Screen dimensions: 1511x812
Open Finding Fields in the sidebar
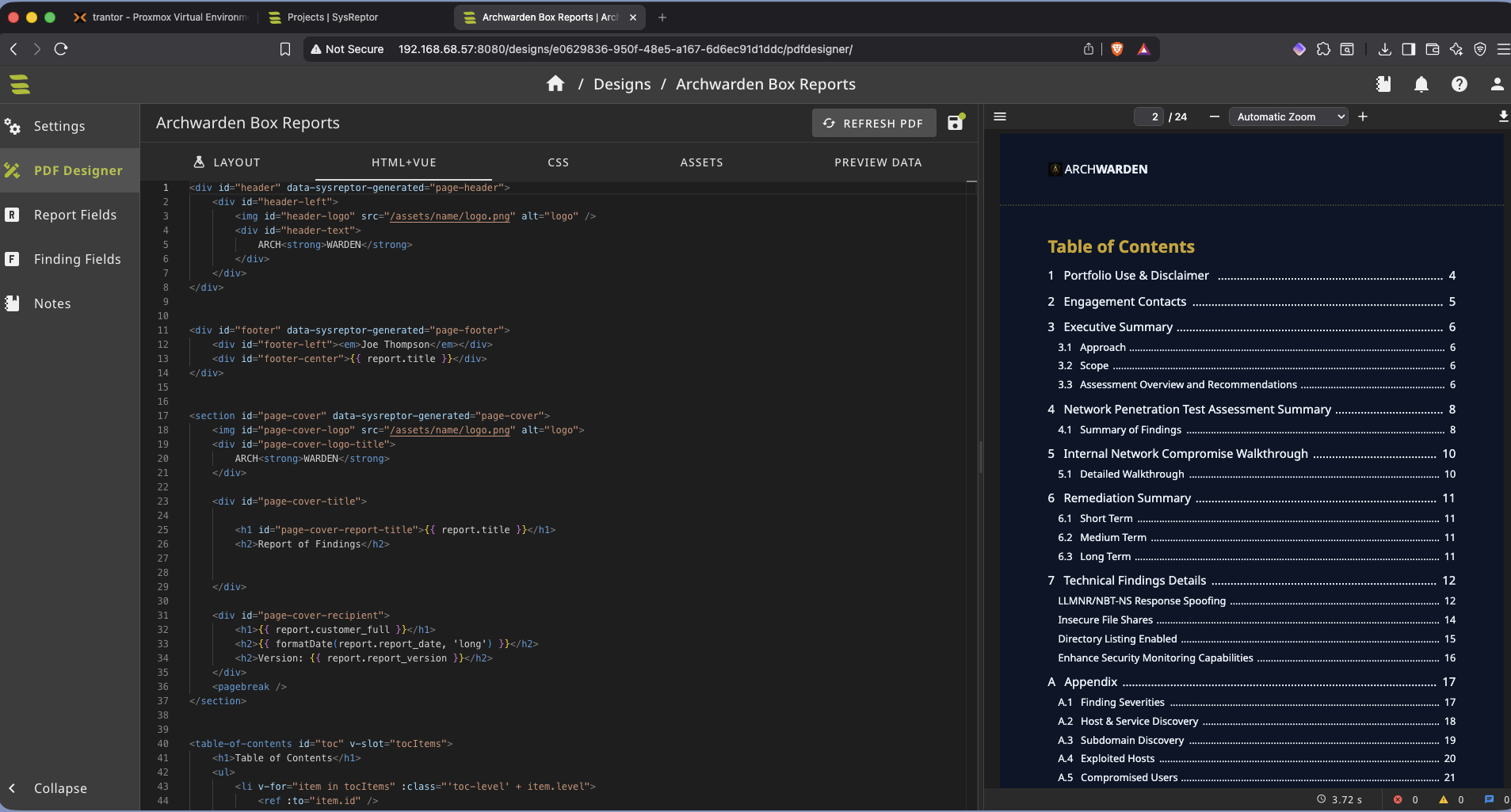(13, 258)
